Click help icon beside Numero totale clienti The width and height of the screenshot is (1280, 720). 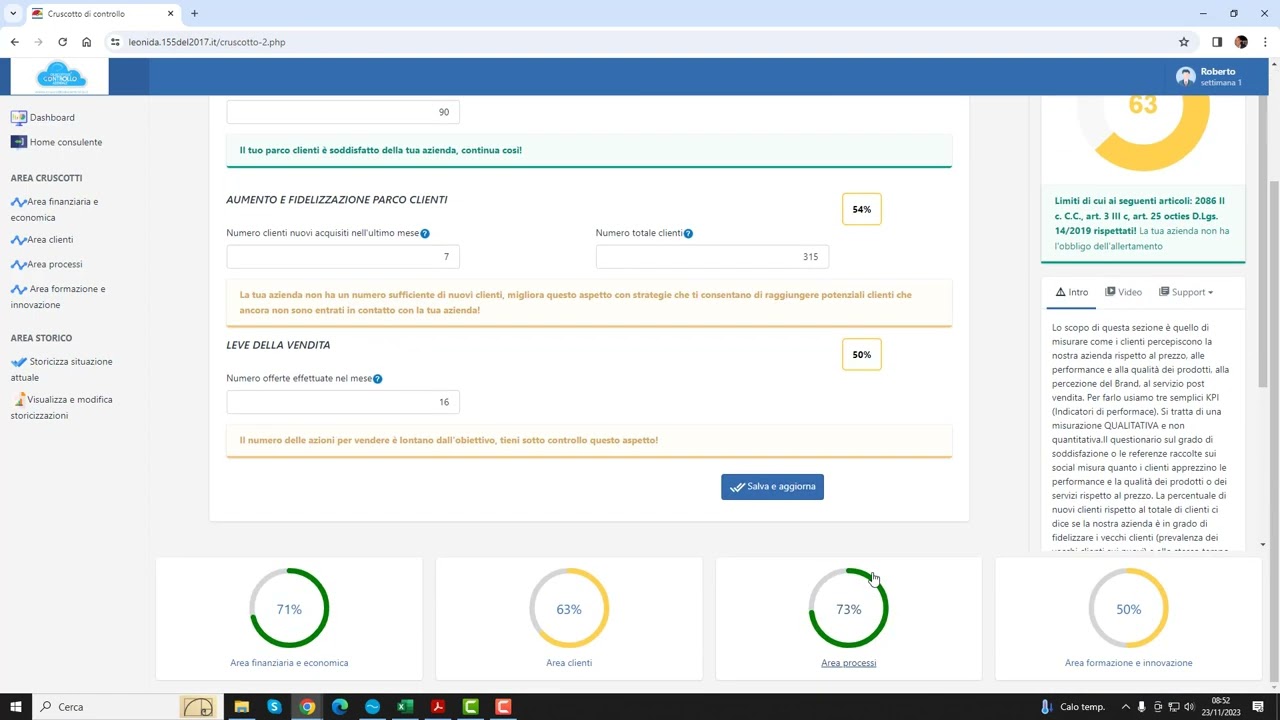[688, 234]
